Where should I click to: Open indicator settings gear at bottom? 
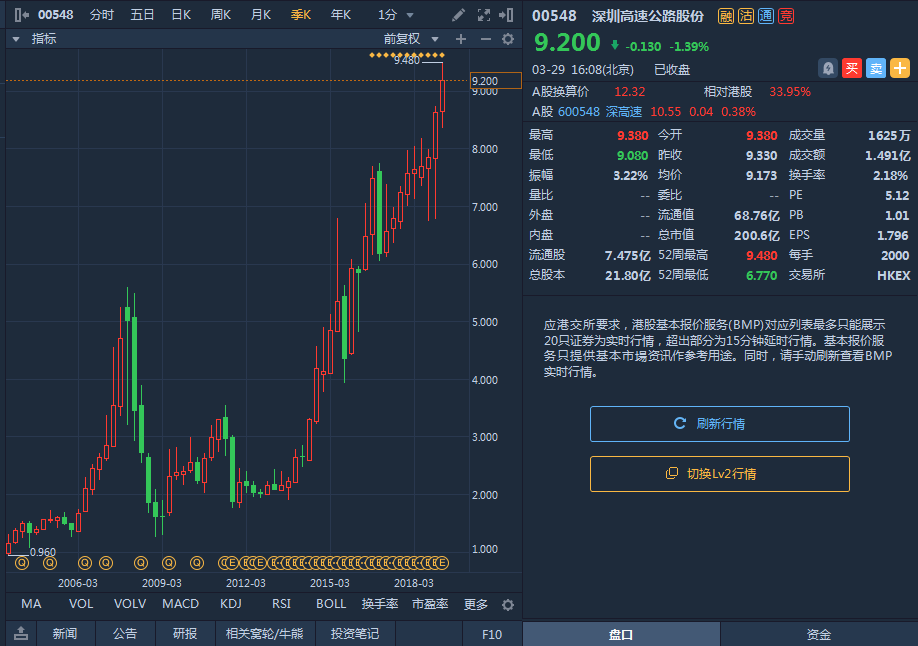coord(507,604)
